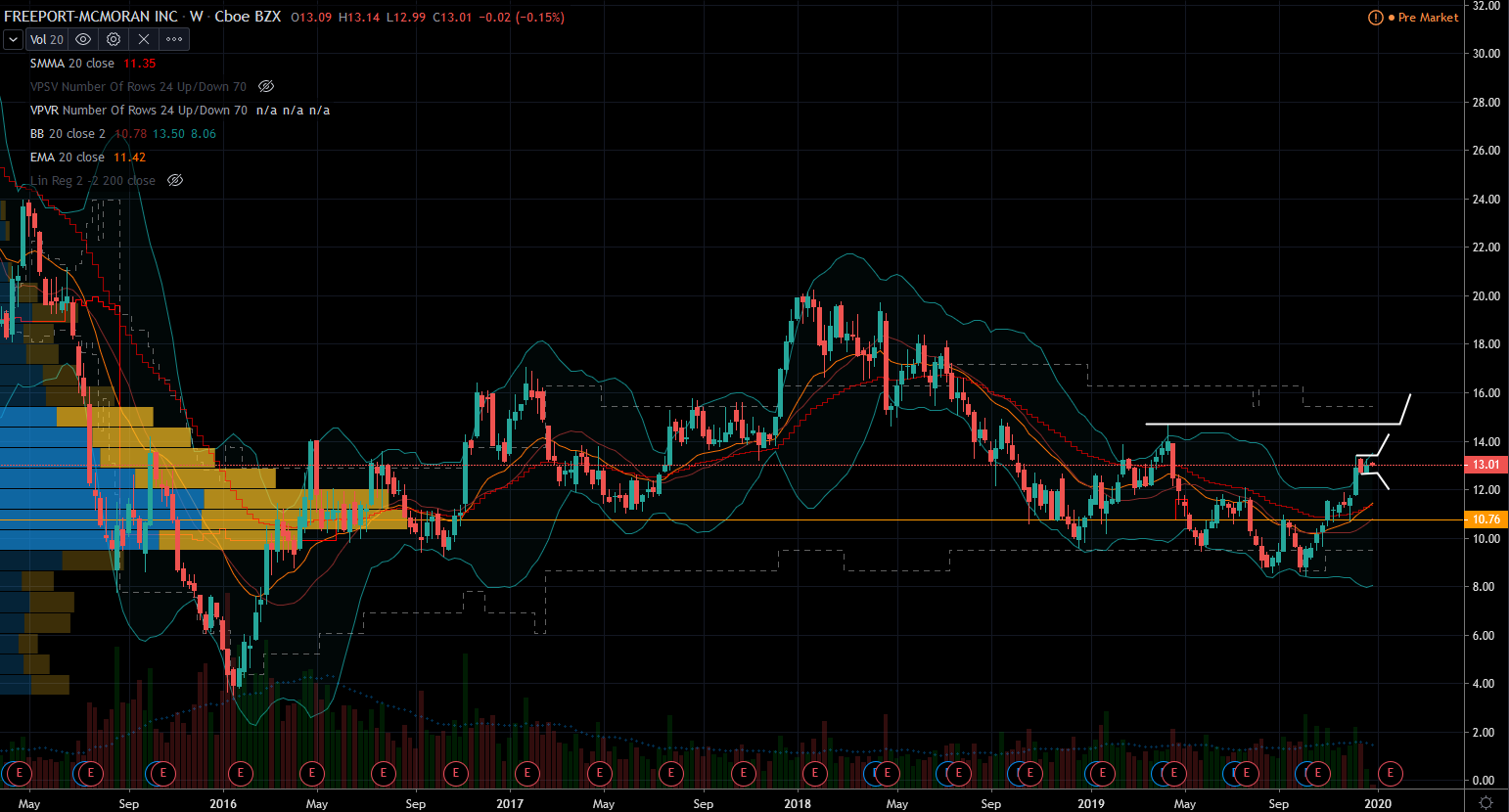The width and height of the screenshot is (1509, 812).
Task: Click the orange 10.76 price label
Action: (1486, 519)
